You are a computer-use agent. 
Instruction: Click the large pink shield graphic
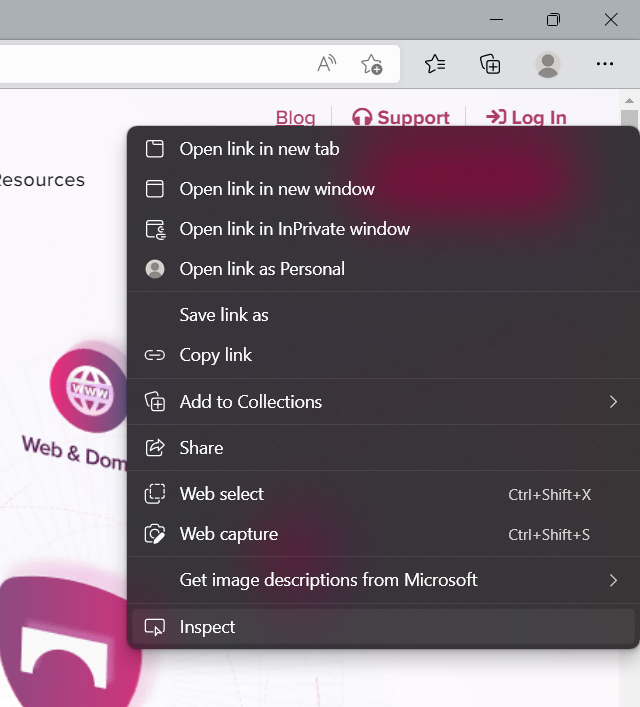70,643
